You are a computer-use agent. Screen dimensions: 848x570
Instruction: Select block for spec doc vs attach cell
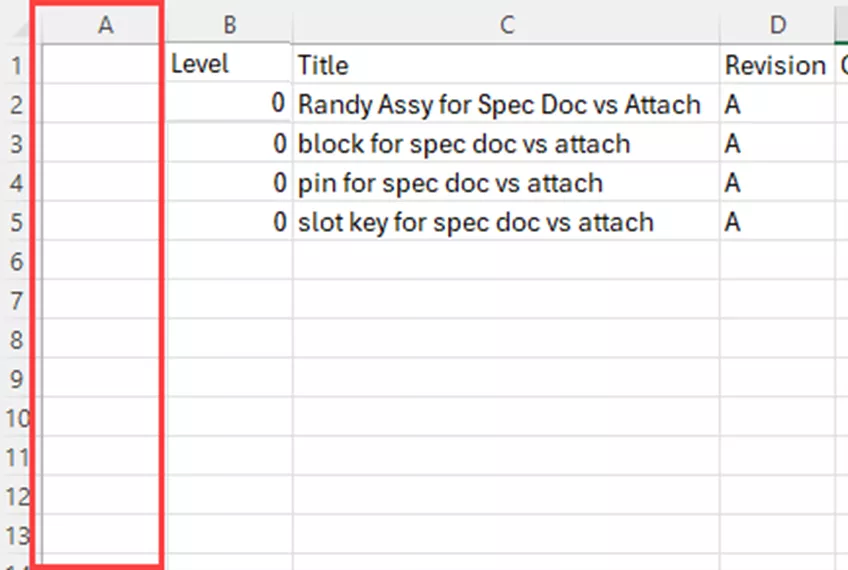click(506, 143)
